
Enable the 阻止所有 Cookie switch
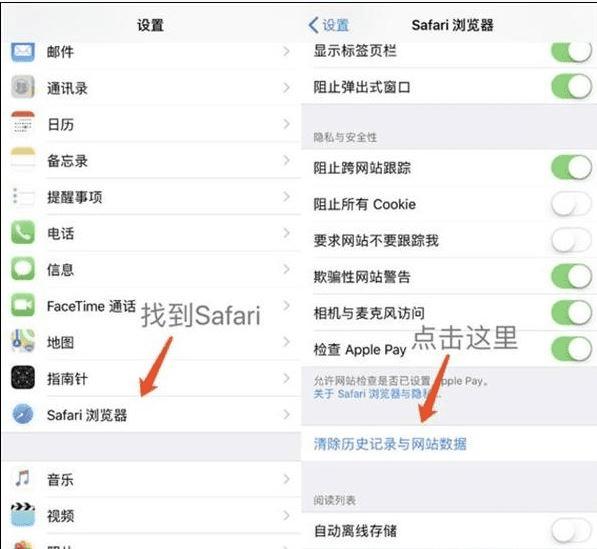click(571, 204)
